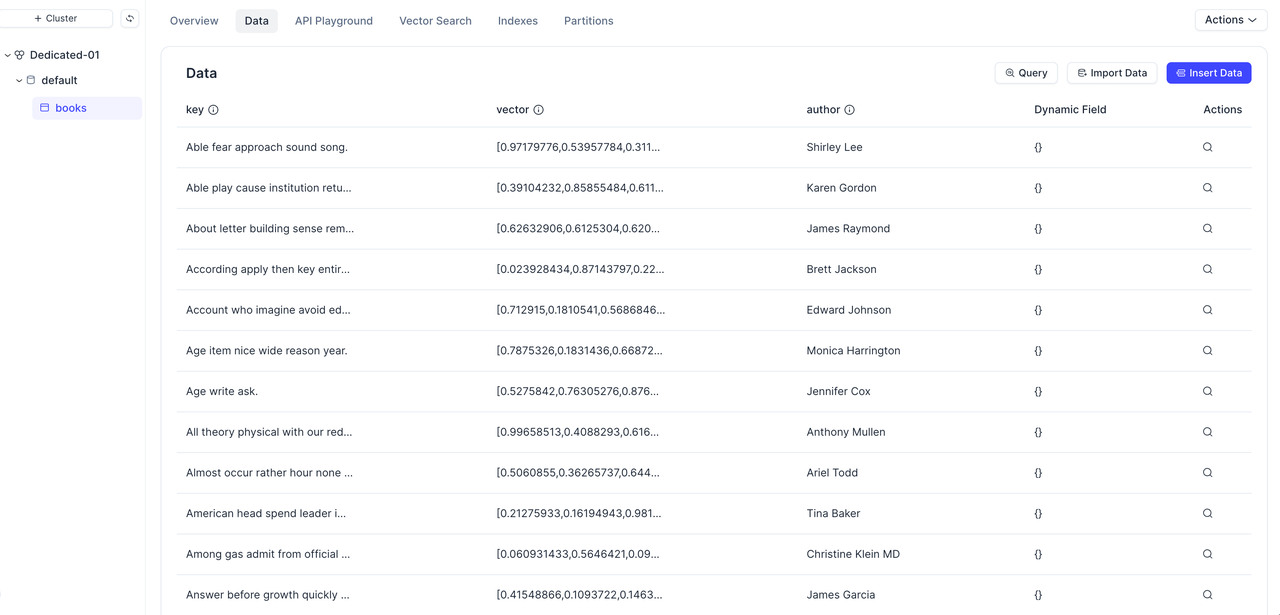
Task: Collapse the default database tree node
Action: pyautogui.click(x=19, y=81)
